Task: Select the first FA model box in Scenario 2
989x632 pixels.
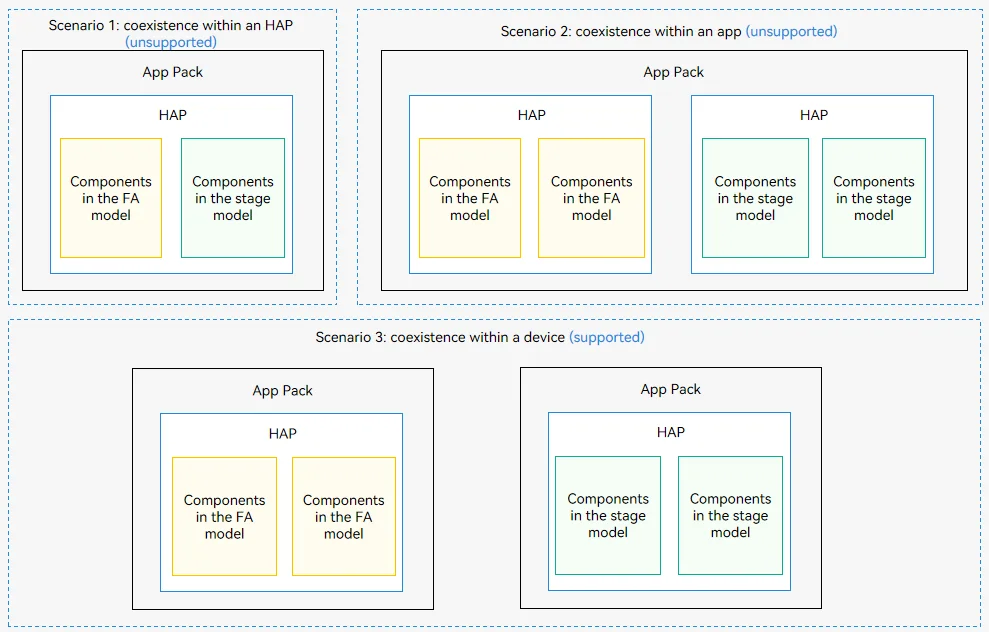Action: coord(470,198)
